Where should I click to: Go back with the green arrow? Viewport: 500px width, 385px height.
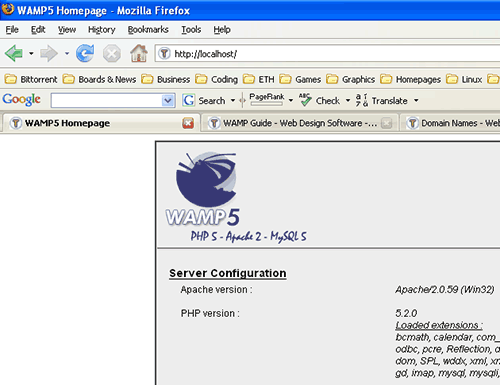coord(14,53)
